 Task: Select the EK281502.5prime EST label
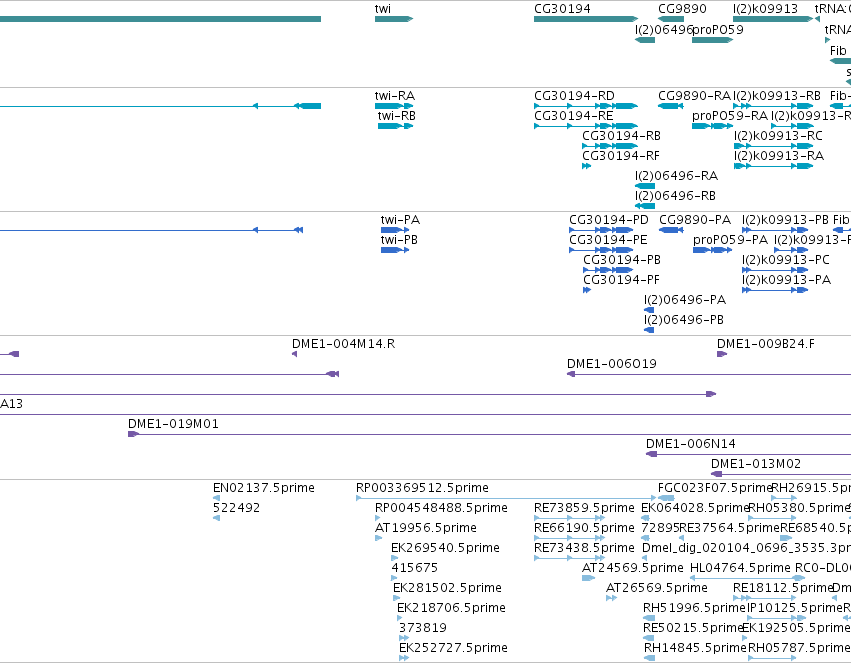(x=447, y=588)
